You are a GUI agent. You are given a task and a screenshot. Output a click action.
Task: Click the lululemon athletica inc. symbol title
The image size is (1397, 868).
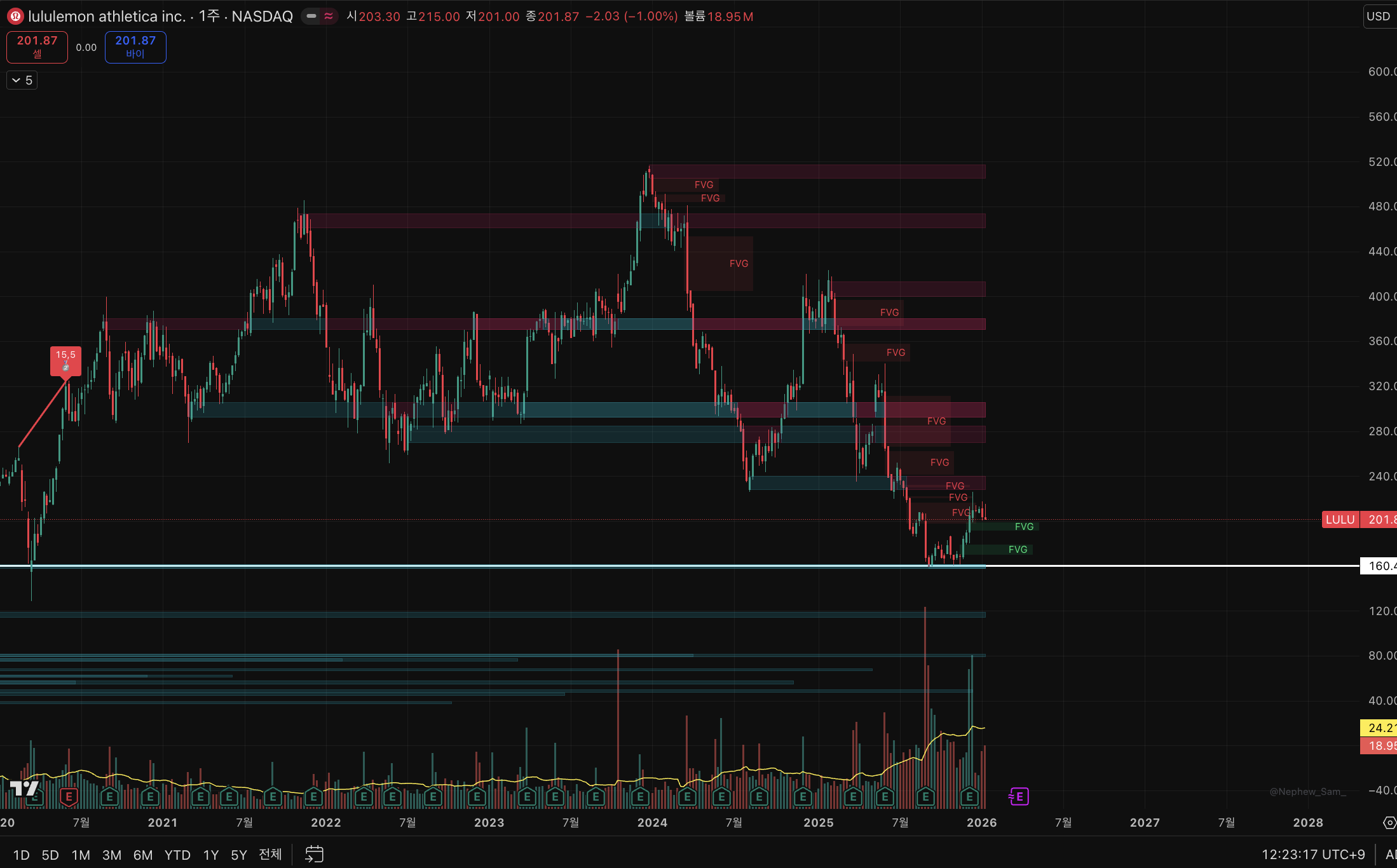[x=107, y=17]
